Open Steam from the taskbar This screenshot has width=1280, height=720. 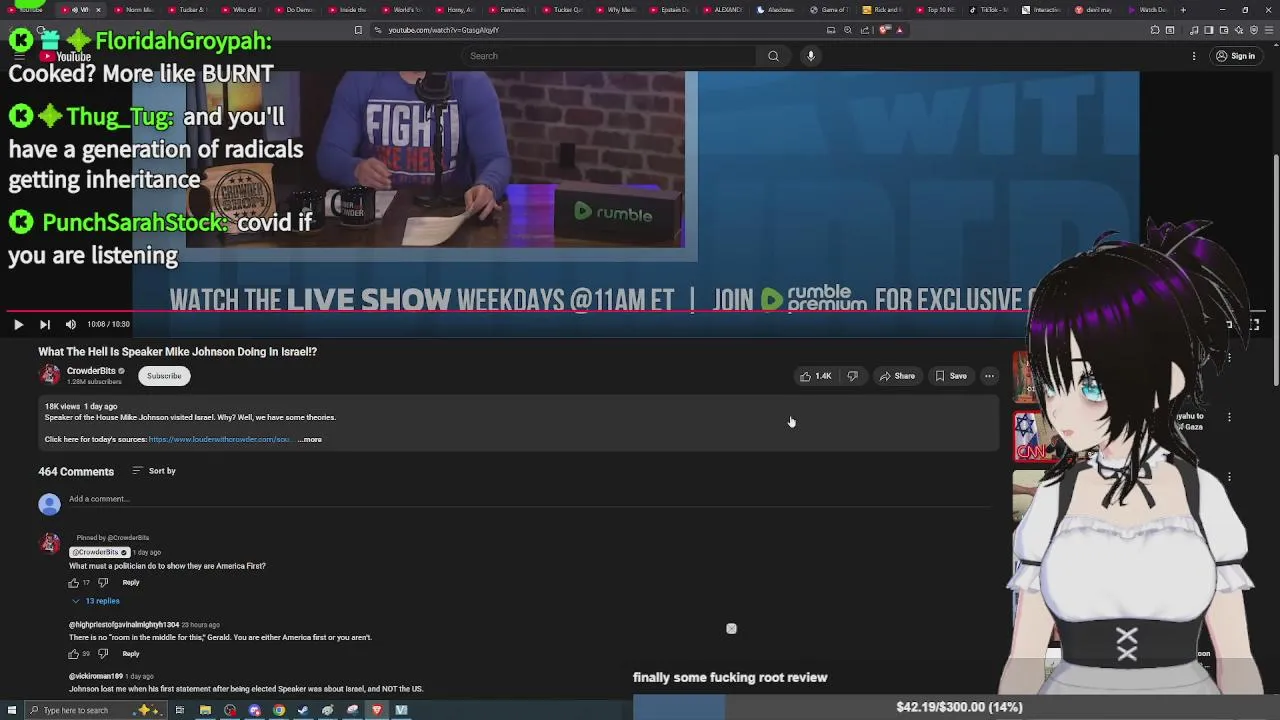pos(303,710)
